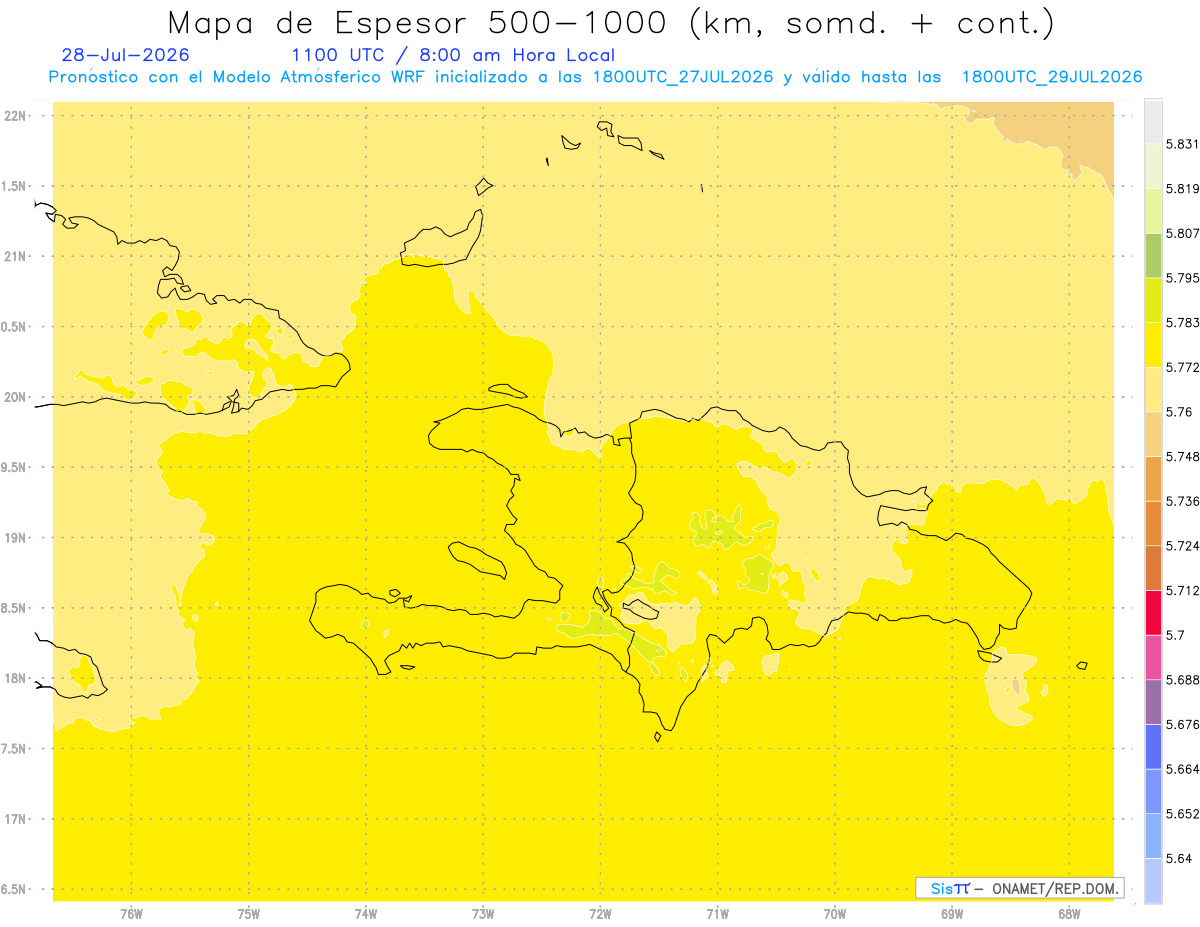
Task: Click the '72W' longitude label
Action: 600,914
